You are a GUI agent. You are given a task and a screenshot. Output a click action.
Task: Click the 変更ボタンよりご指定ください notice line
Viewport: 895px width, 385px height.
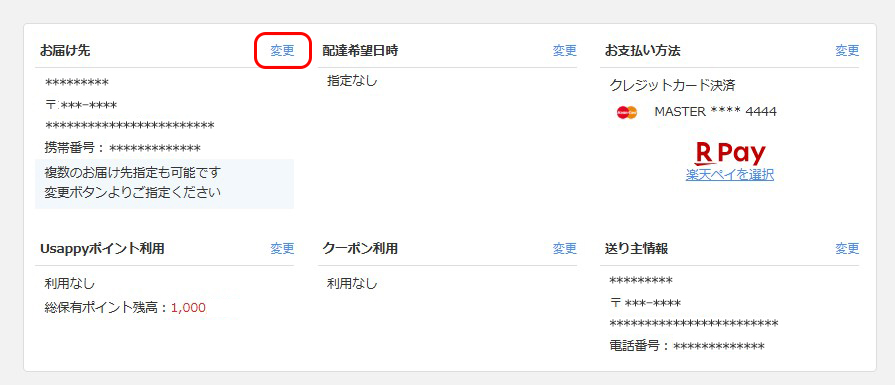point(132,193)
